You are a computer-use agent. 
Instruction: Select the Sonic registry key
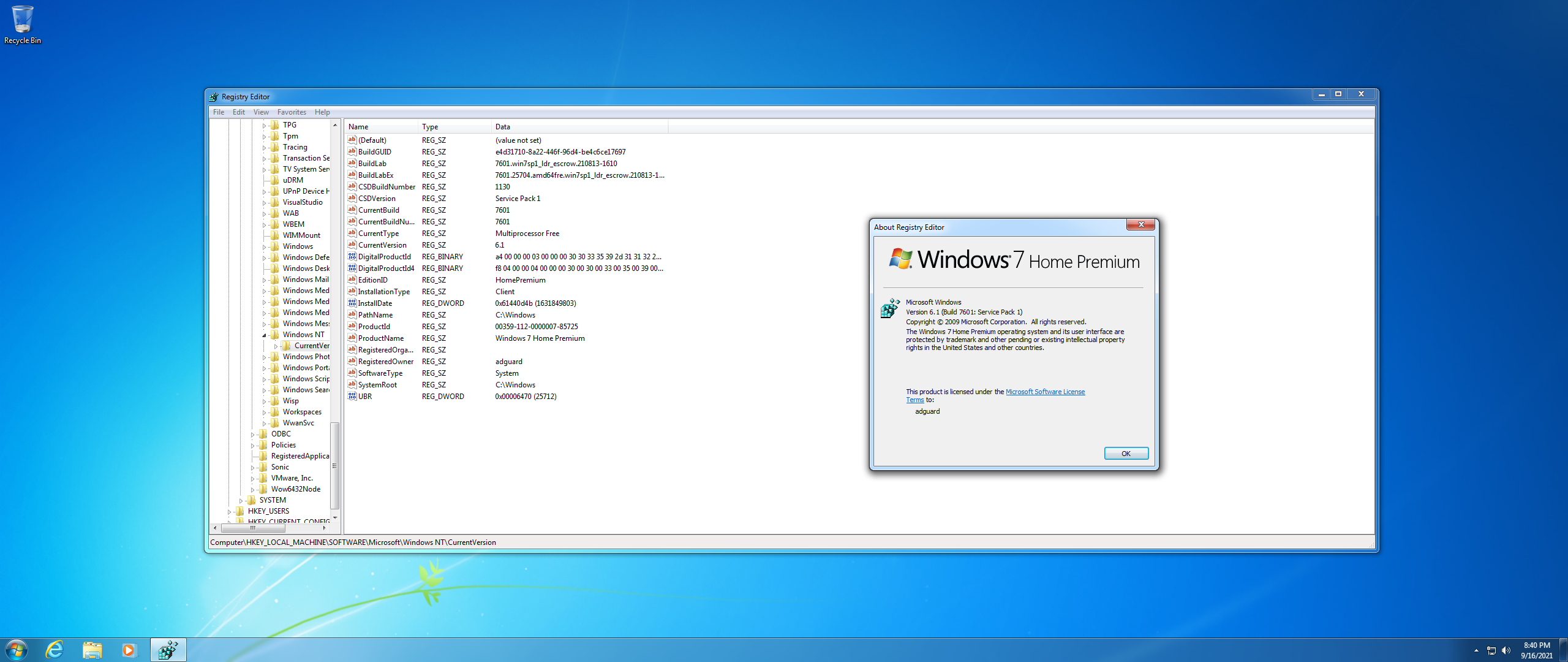(x=280, y=467)
